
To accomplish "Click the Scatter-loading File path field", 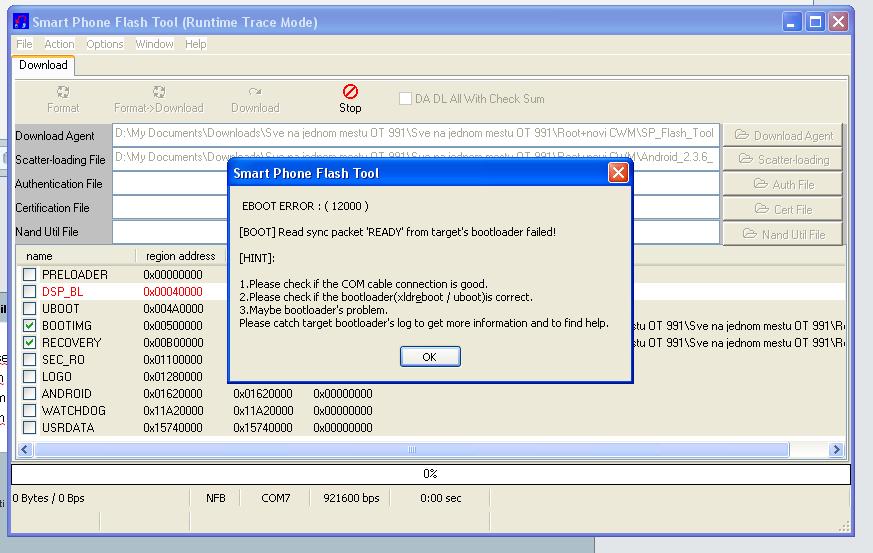I will 416,158.
